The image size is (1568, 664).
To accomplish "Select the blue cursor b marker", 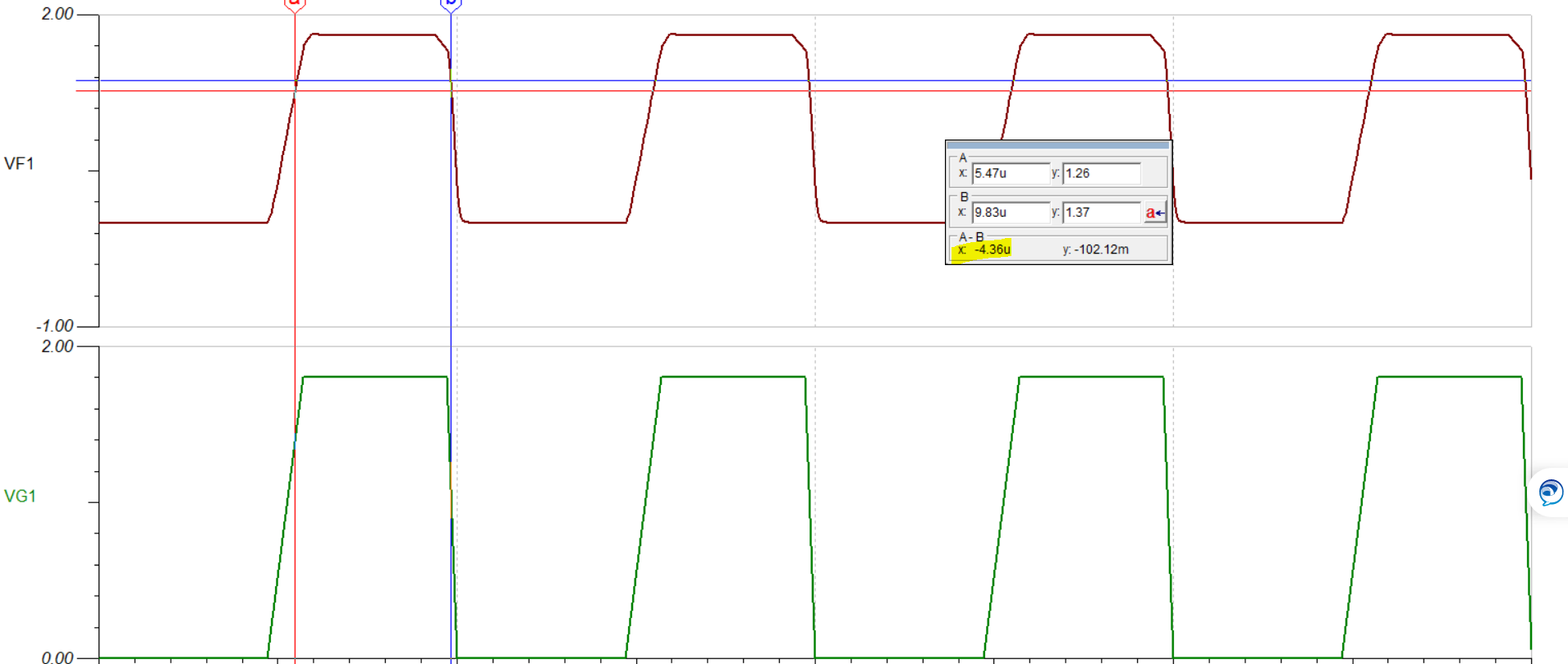I will [451, 5].
